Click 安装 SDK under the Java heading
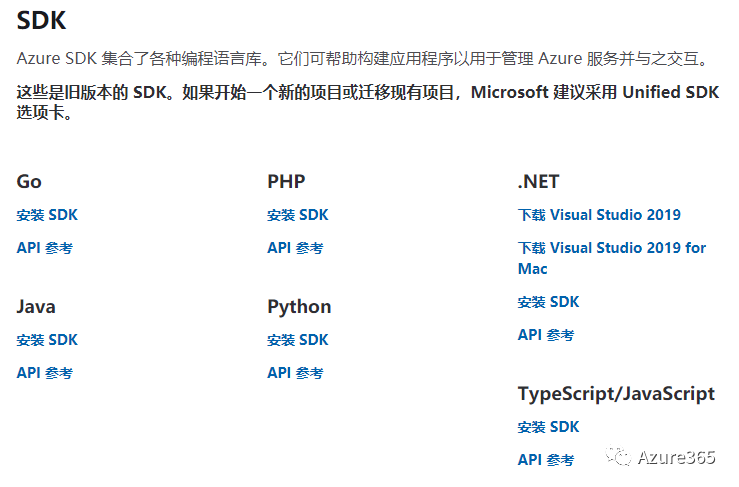 click(x=47, y=340)
